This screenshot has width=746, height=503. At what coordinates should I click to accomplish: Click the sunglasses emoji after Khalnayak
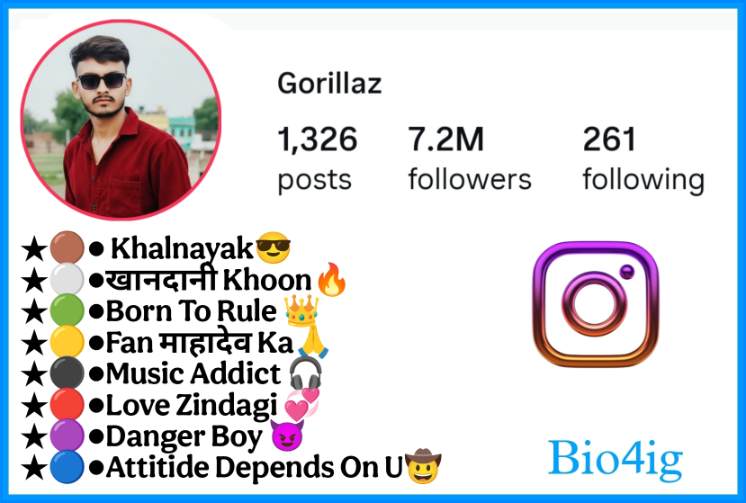[x=273, y=248]
